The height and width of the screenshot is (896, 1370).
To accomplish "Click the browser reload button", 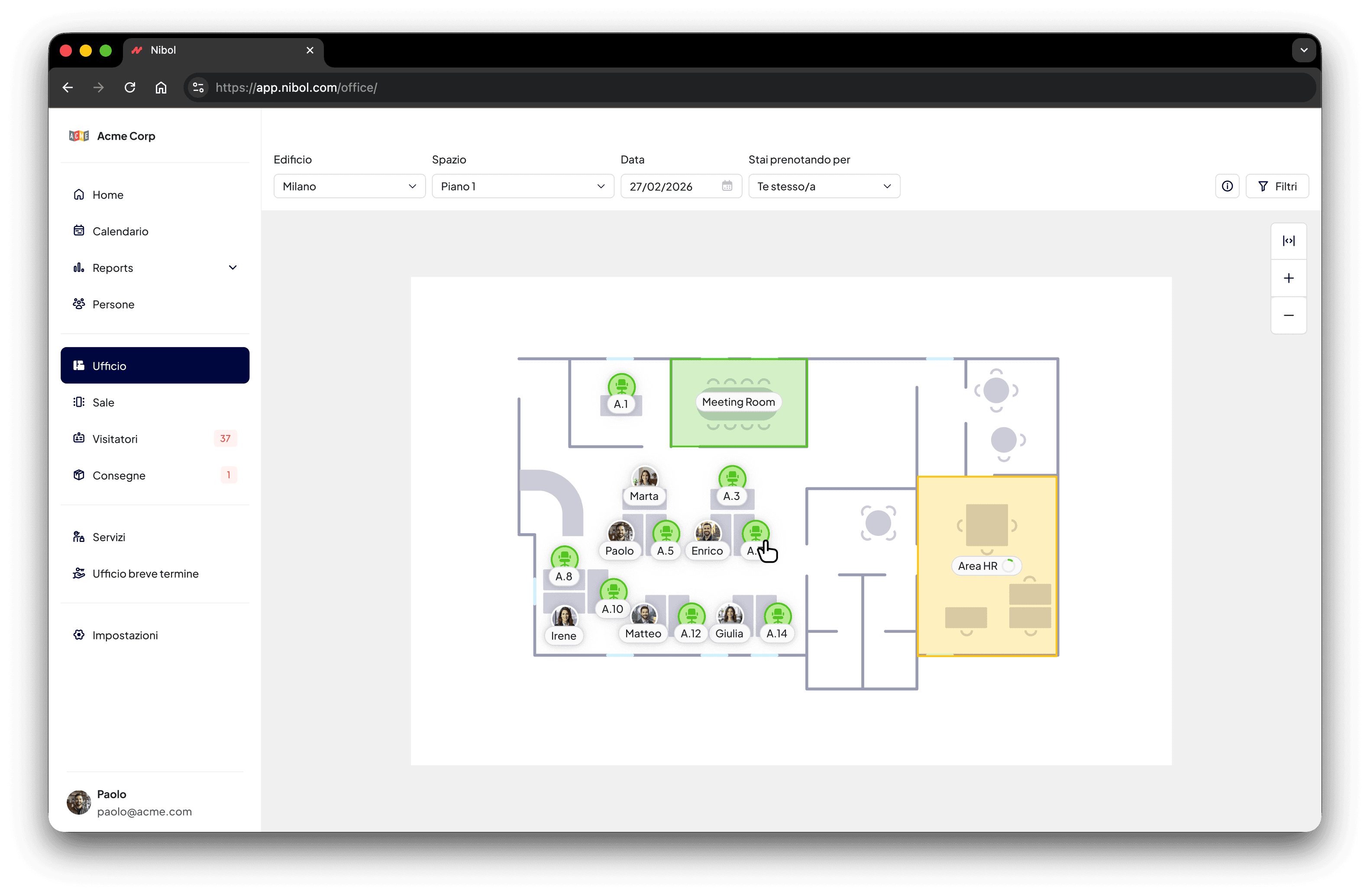I will pyautogui.click(x=130, y=87).
